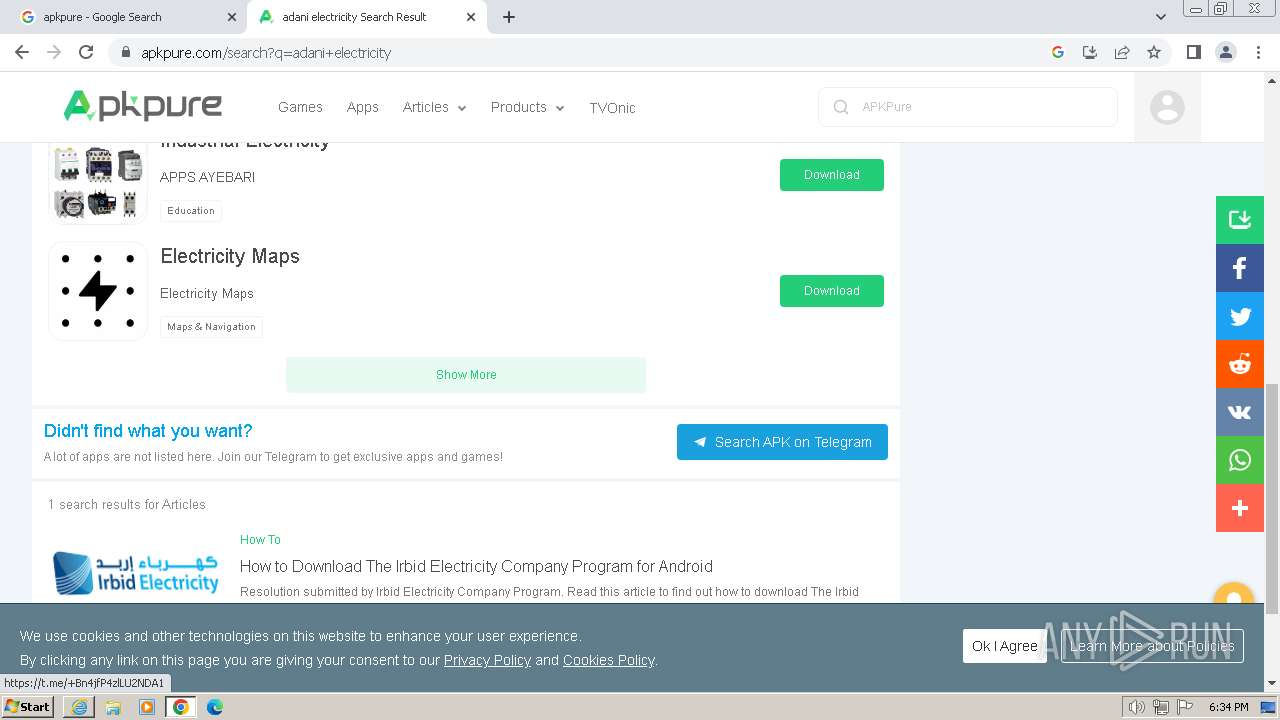
Task: Open the Games nav item
Action: click(300, 107)
